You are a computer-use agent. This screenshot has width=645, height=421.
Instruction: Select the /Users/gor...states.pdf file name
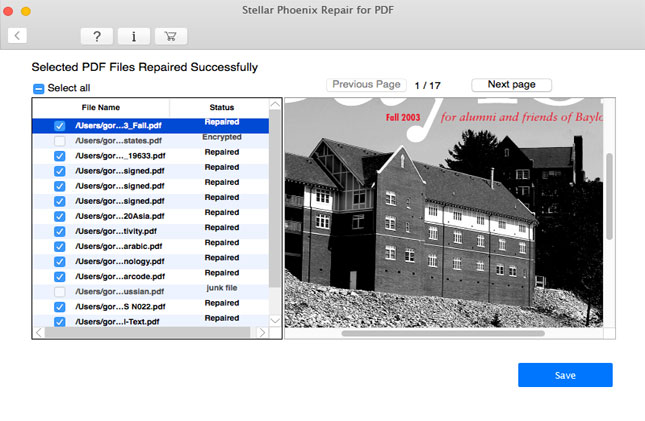click(x=118, y=141)
